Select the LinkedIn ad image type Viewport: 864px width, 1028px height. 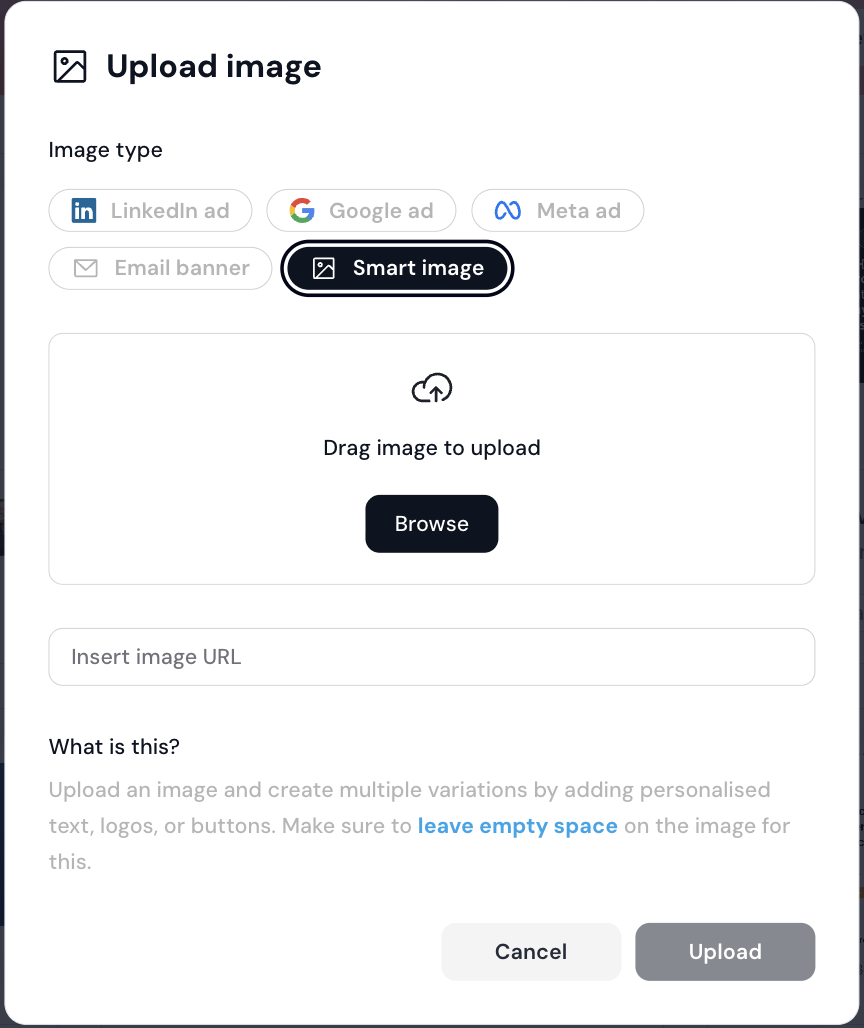[169, 211]
